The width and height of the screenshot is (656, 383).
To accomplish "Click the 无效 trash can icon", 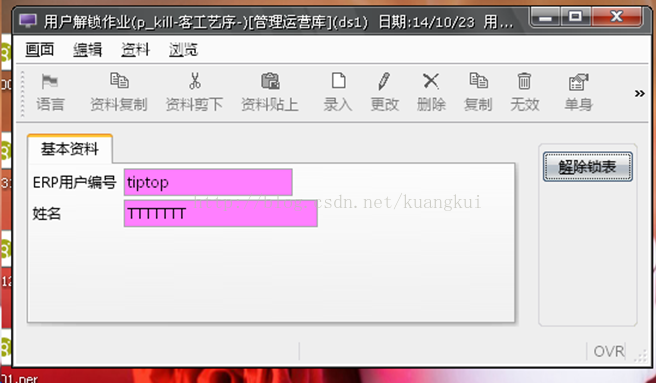I will (x=524, y=81).
